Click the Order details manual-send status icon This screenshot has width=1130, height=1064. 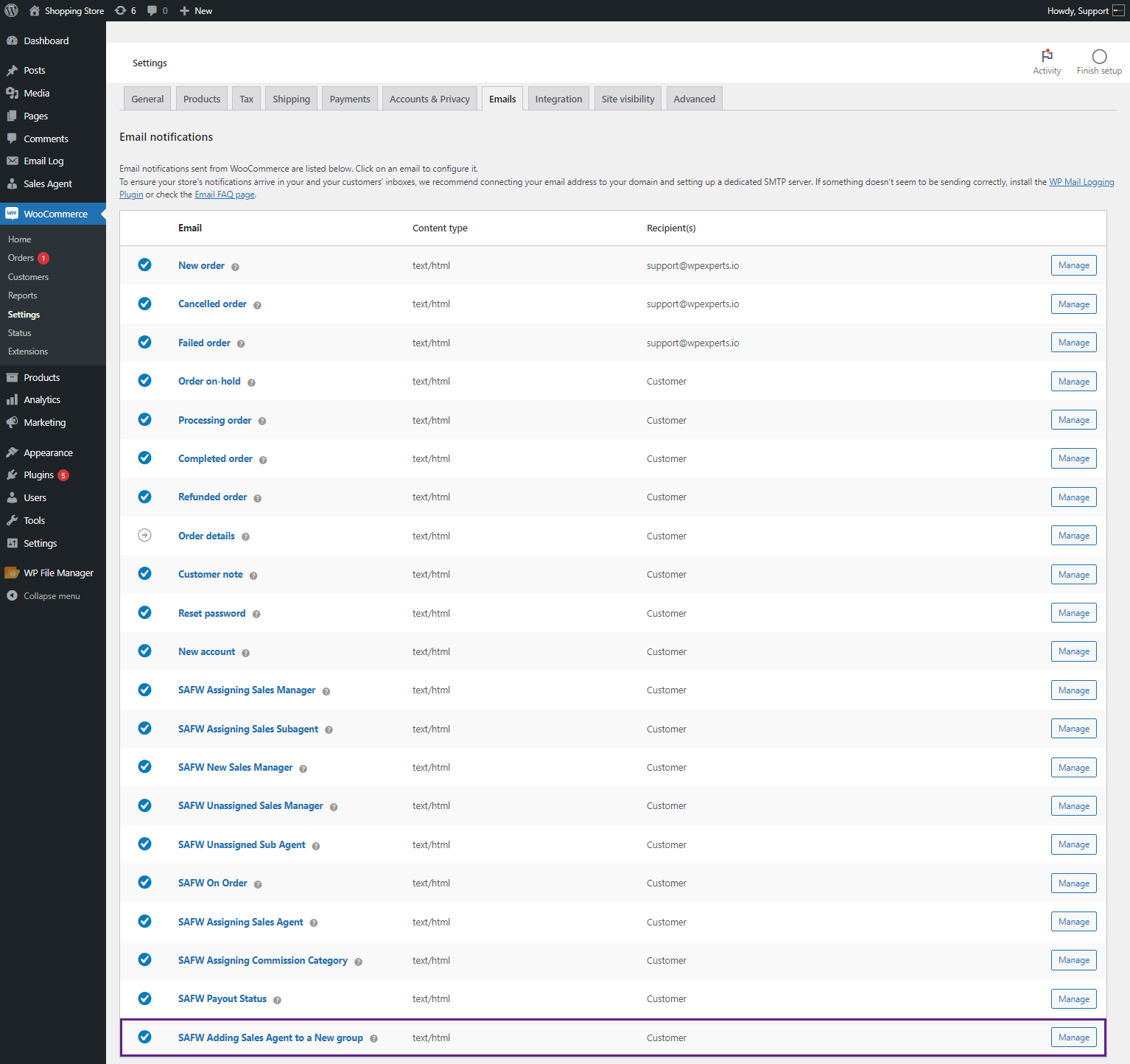tap(145, 535)
